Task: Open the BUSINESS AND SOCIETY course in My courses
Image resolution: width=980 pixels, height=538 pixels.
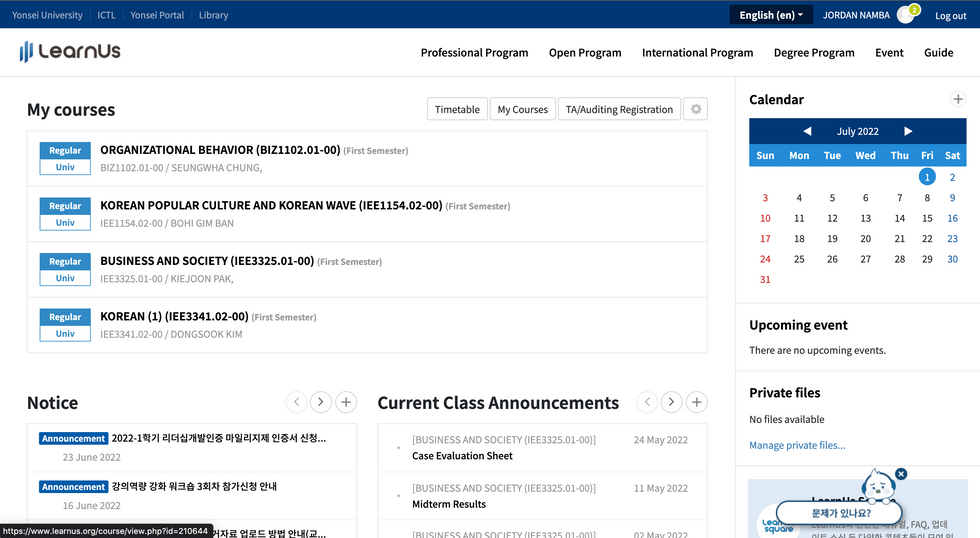Action: click(x=207, y=261)
